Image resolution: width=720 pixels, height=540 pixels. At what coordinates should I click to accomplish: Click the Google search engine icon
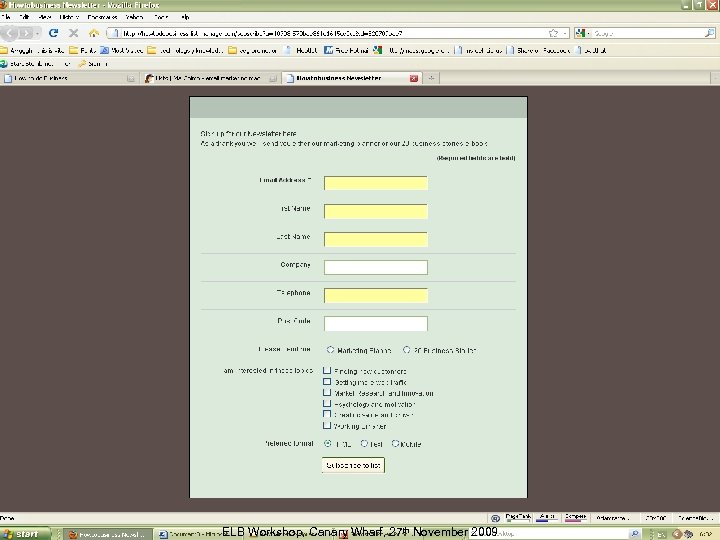pos(580,33)
